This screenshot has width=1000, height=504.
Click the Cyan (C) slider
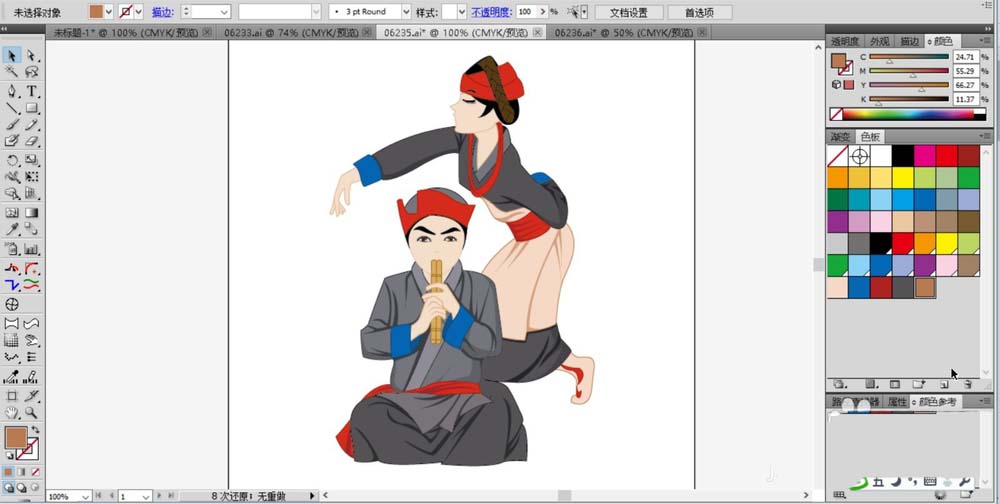(909, 57)
